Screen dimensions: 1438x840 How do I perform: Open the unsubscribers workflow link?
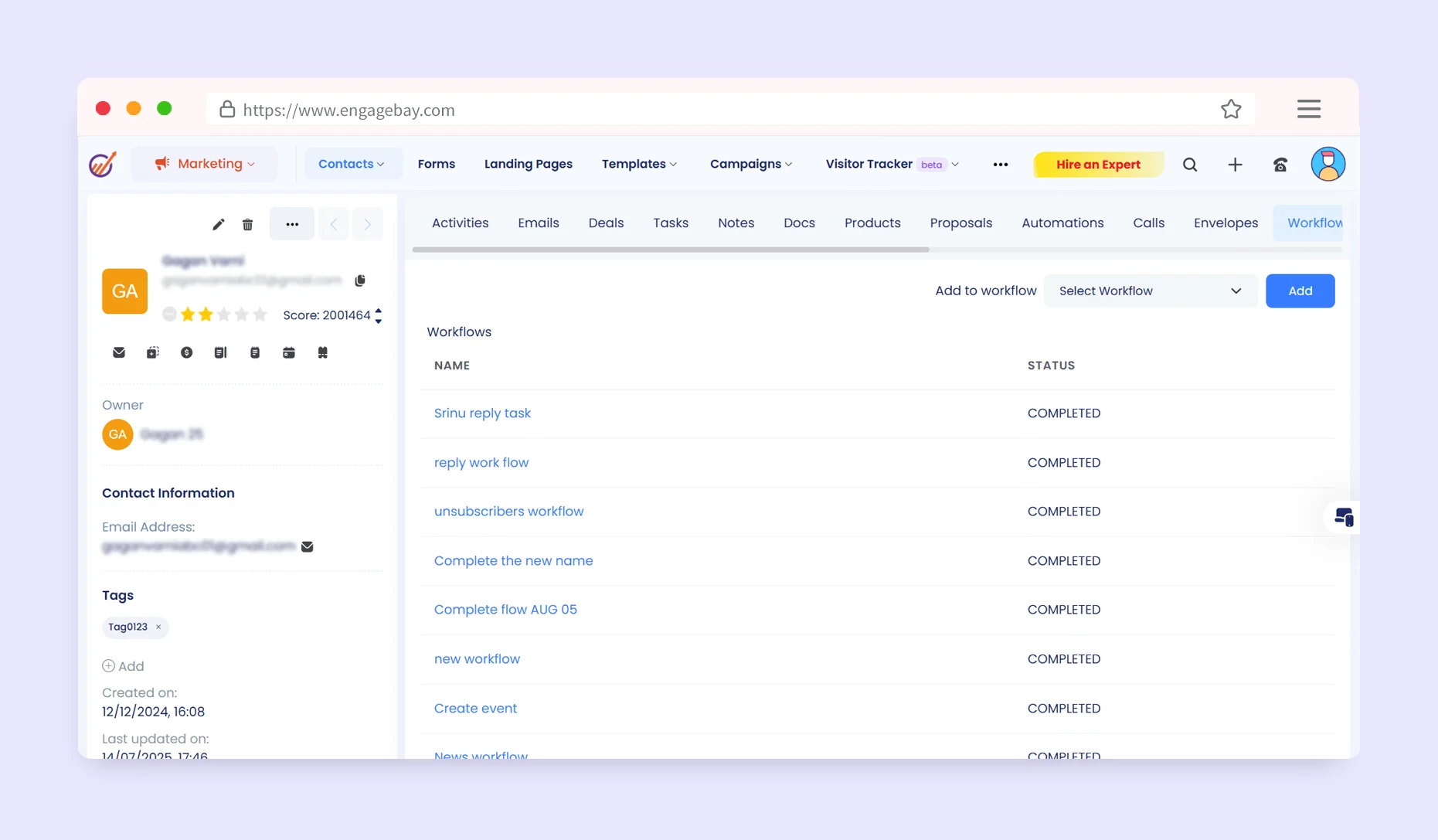(x=508, y=512)
